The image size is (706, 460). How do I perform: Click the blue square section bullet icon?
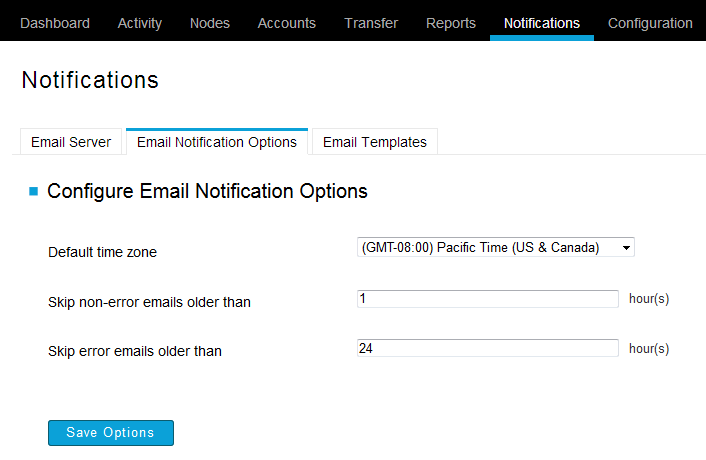[x=33, y=191]
